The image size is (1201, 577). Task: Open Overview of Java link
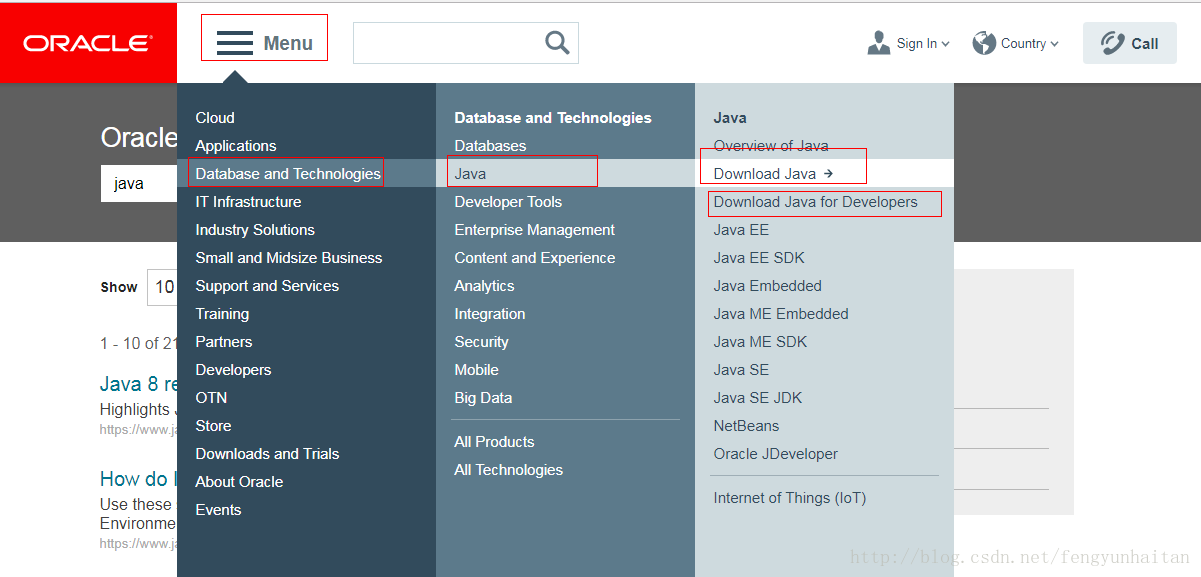pos(771,146)
